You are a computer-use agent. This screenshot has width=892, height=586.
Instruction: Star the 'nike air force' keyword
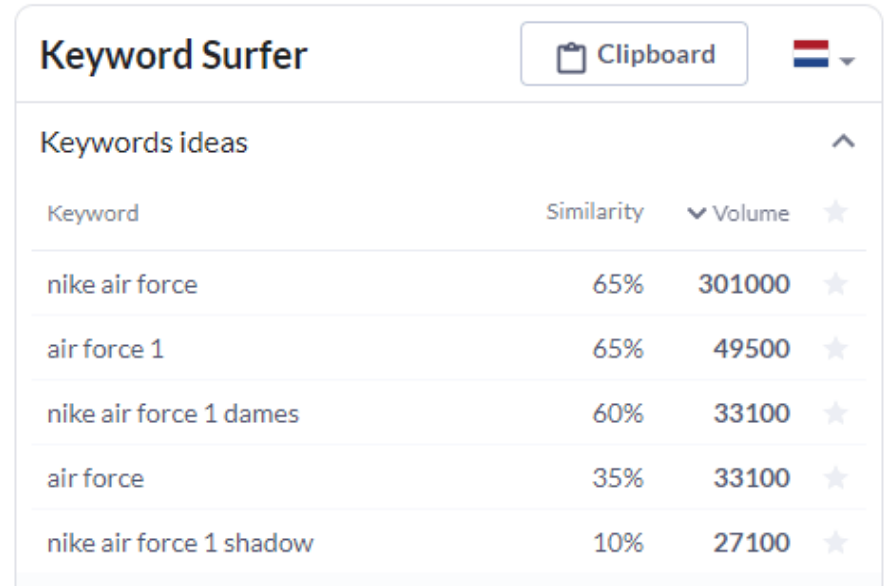[x=836, y=283]
